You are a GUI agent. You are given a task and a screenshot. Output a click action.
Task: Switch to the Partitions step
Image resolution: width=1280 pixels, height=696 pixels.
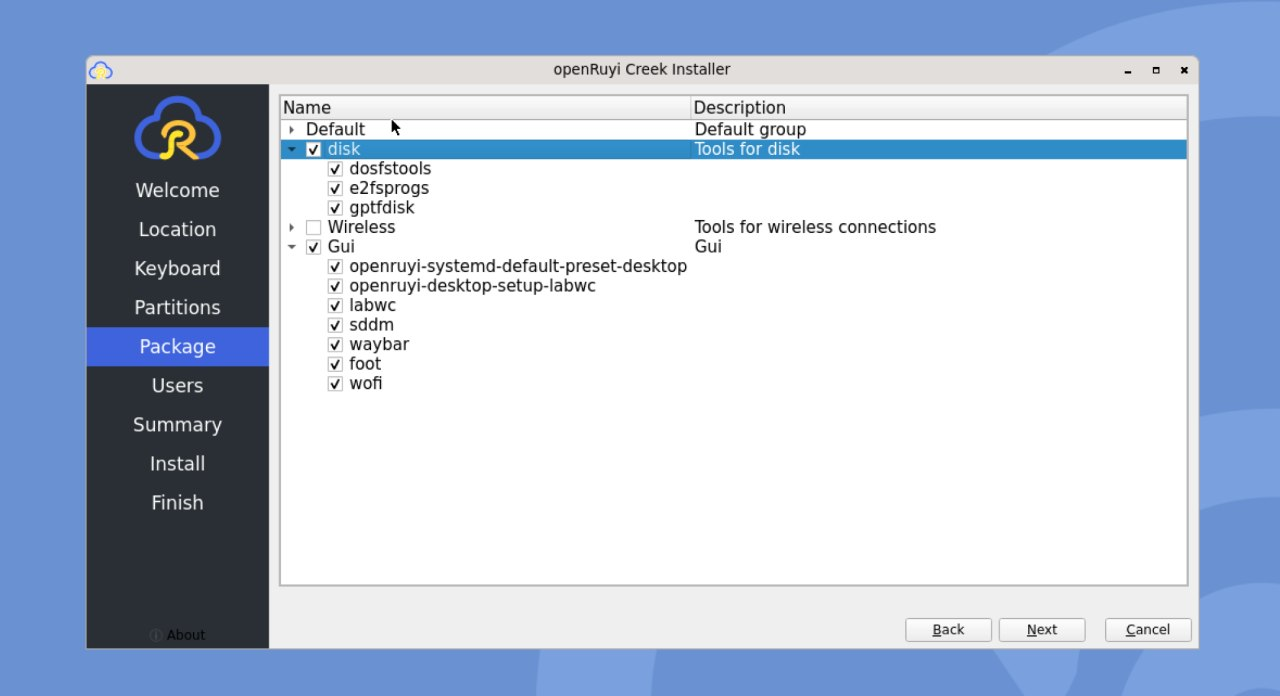[x=177, y=307]
